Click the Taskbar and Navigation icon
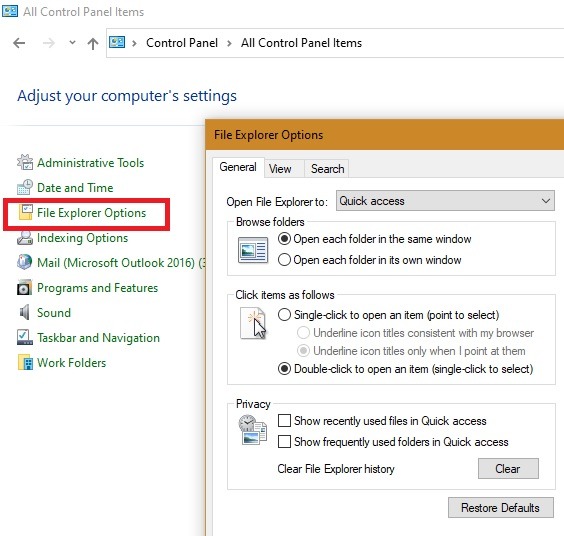Viewport: 564px width, 536px height. [x=24, y=337]
